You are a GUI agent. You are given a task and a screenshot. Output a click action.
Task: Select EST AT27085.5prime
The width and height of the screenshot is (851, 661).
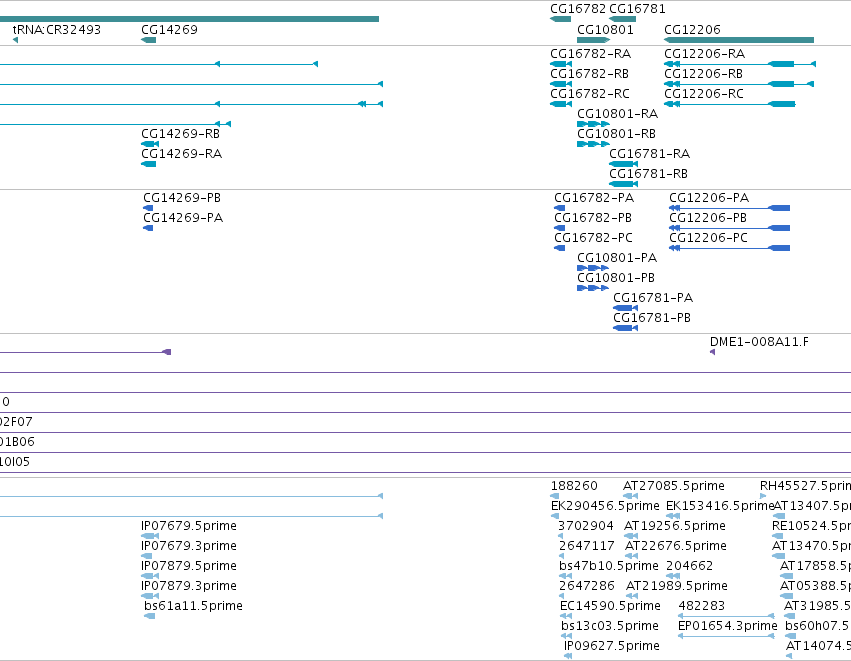[674, 486]
